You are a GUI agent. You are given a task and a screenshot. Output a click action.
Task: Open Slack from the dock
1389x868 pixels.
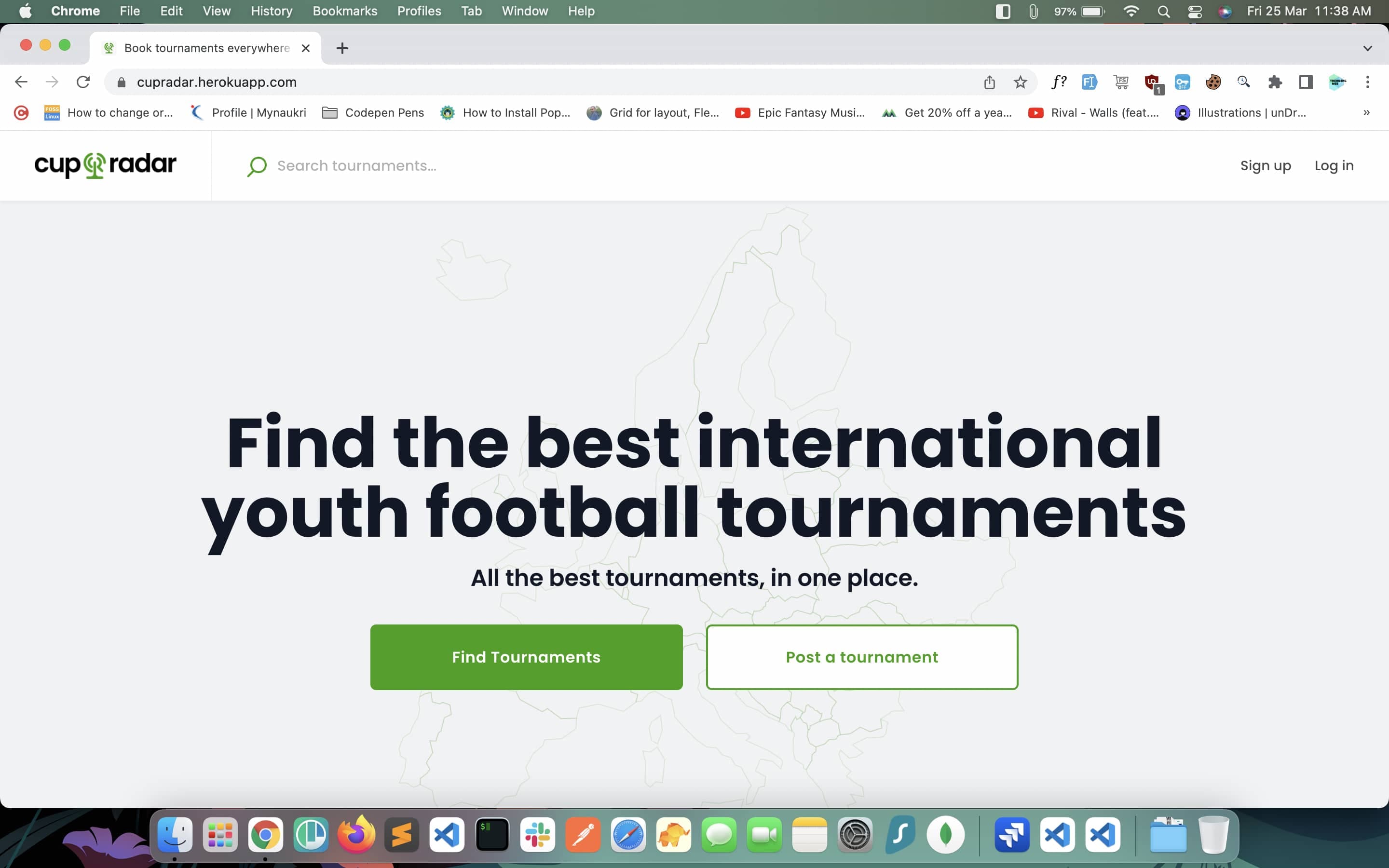pos(537,835)
